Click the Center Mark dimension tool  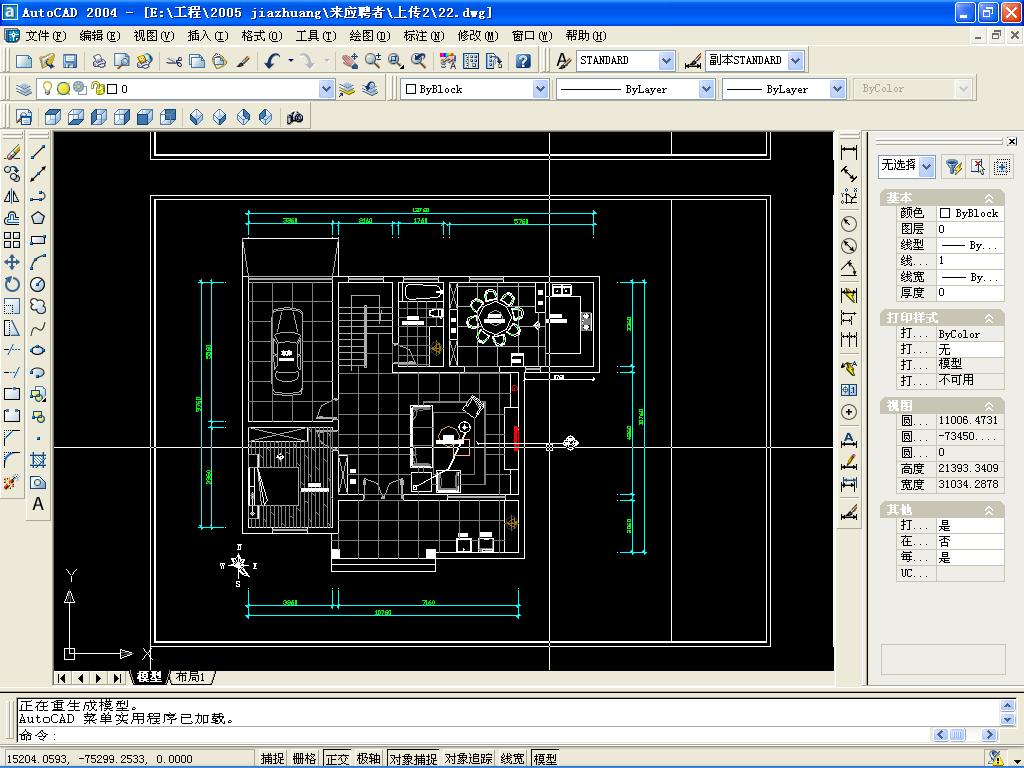click(849, 412)
